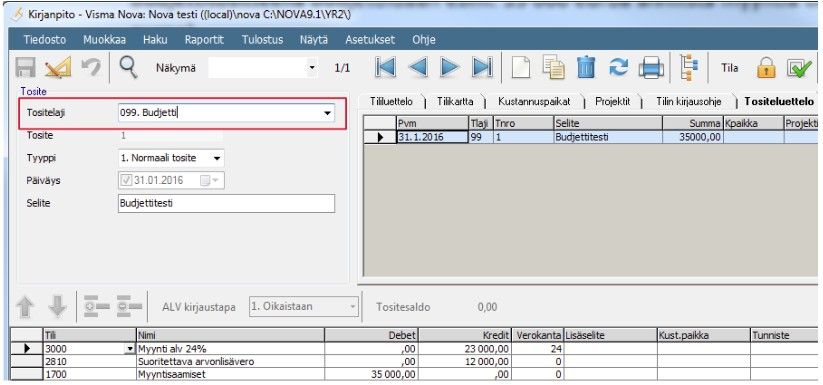Click the padlock lock icon
Viewport: 823px width, 385px height.
(766, 68)
